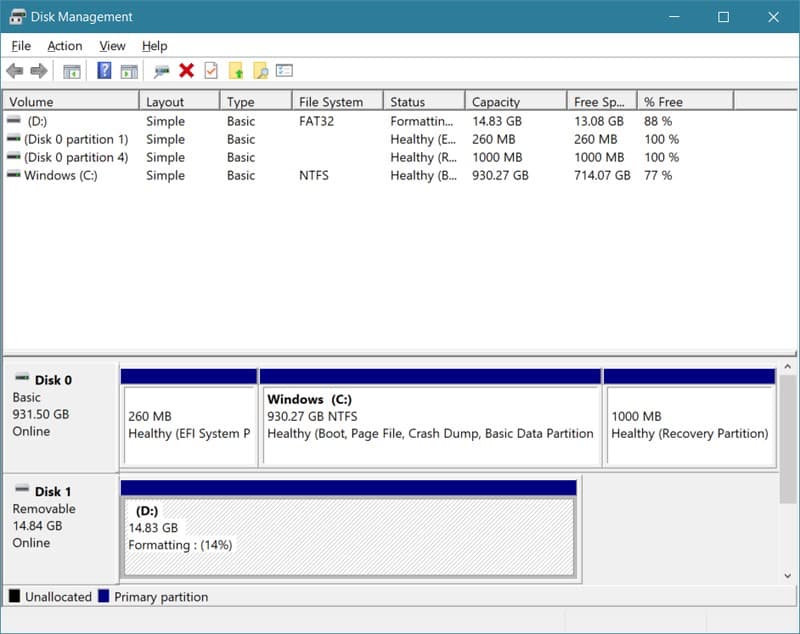This screenshot has height=634, width=800.
Task: Open the File menu
Action: (x=21, y=46)
